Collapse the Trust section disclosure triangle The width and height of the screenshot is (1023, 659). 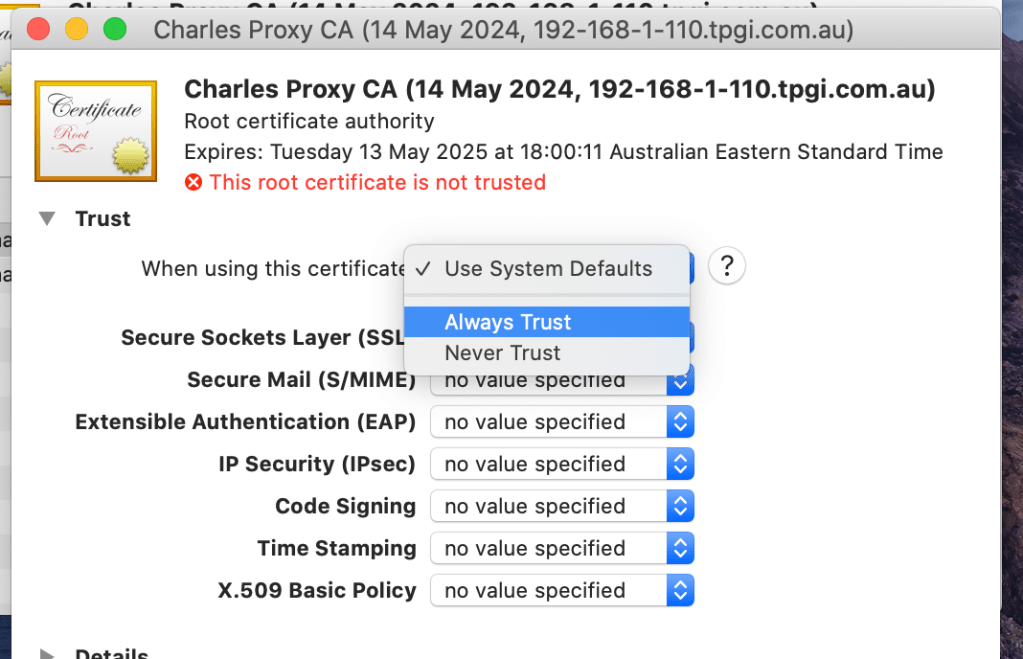tap(46, 218)
